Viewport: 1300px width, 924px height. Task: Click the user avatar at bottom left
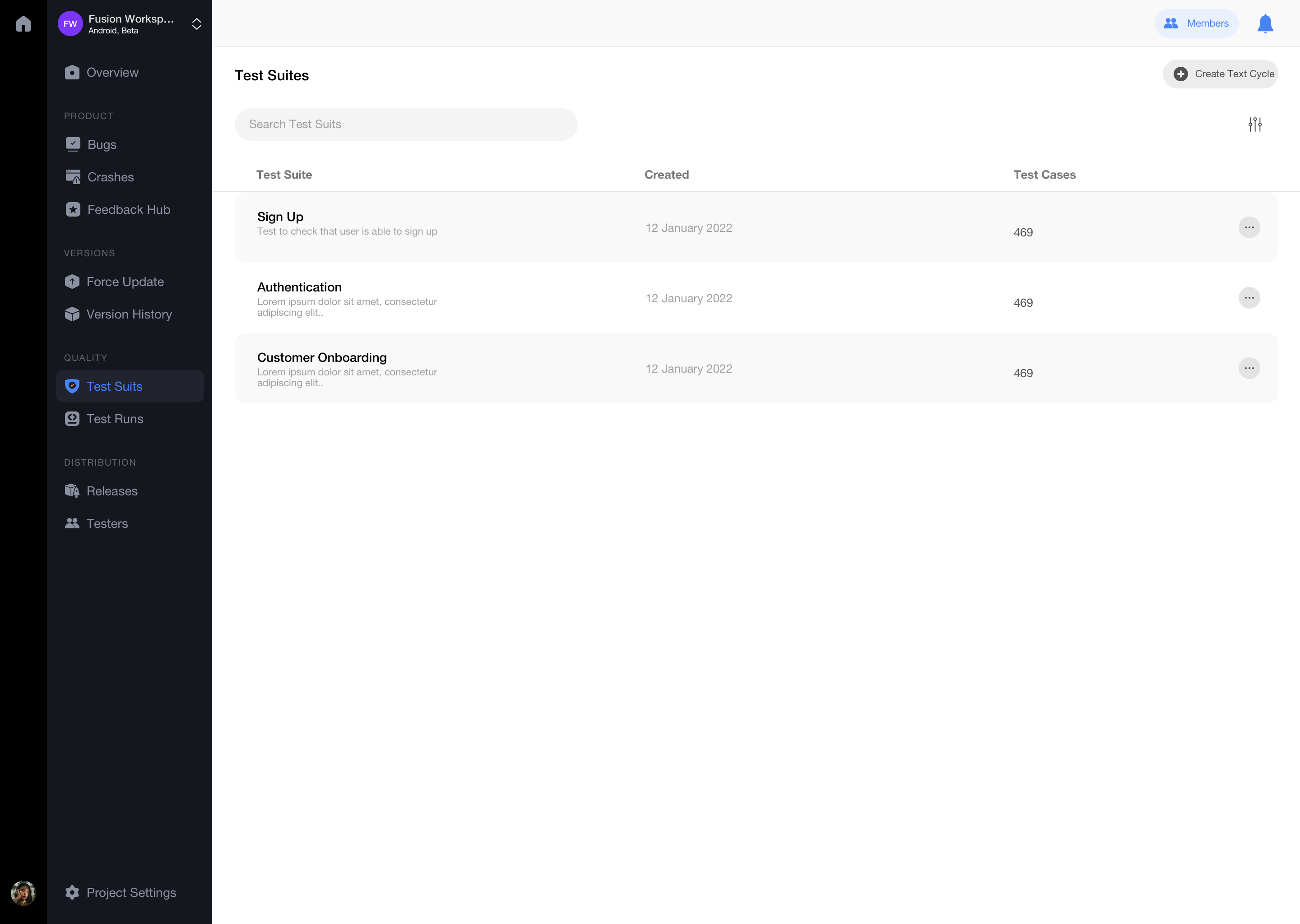click(x=23, y=893)
